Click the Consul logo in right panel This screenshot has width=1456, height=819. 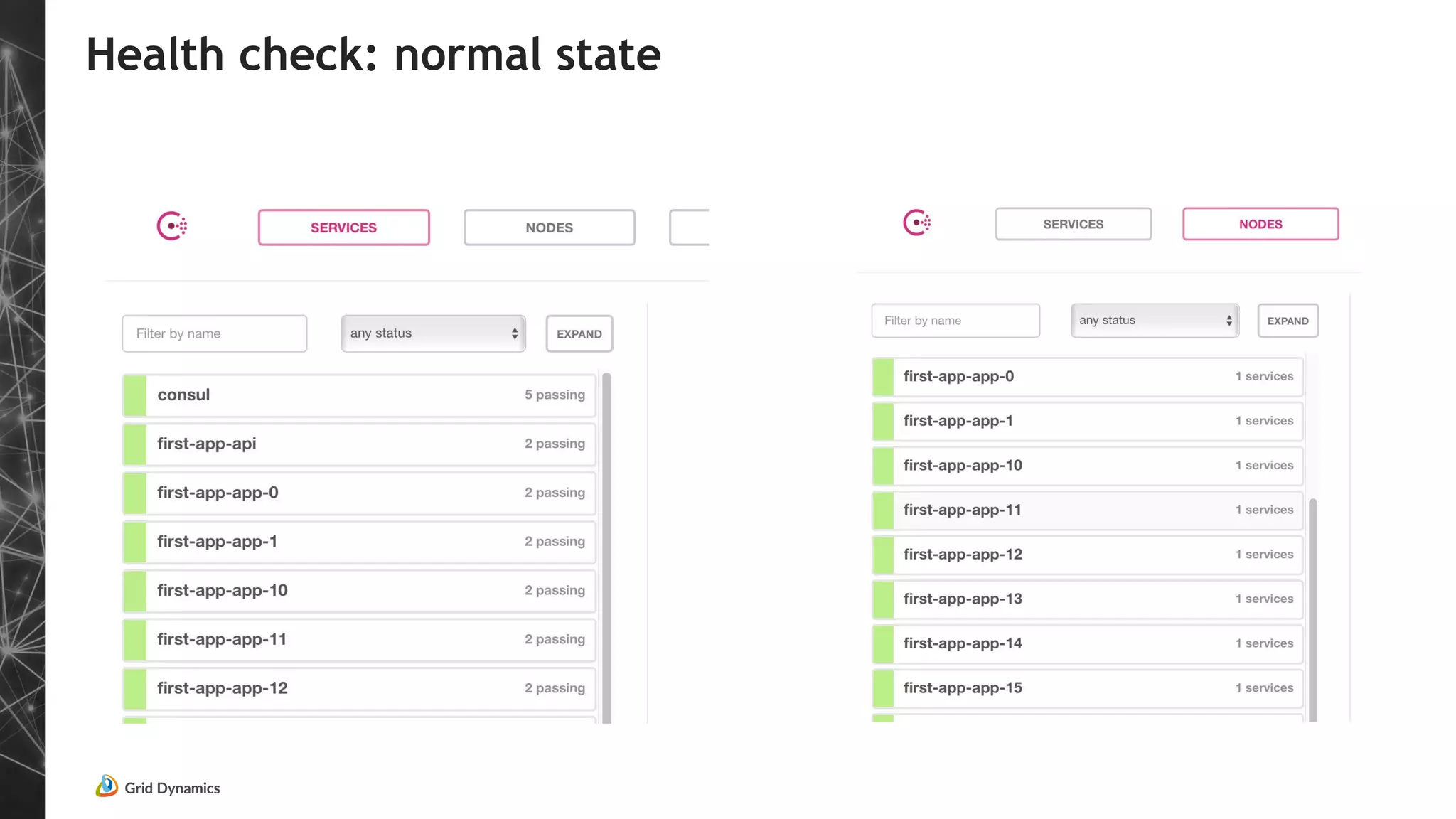(x=916, y=223)
